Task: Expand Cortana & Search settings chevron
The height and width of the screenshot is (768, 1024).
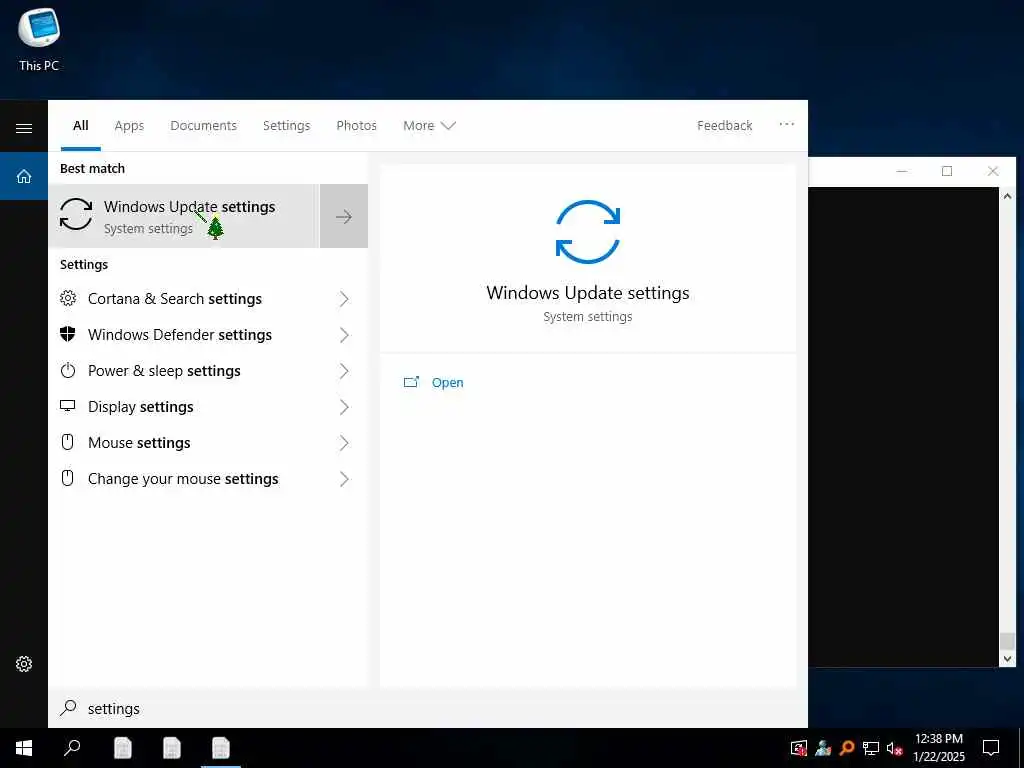Action: click(x=344, y=298)
